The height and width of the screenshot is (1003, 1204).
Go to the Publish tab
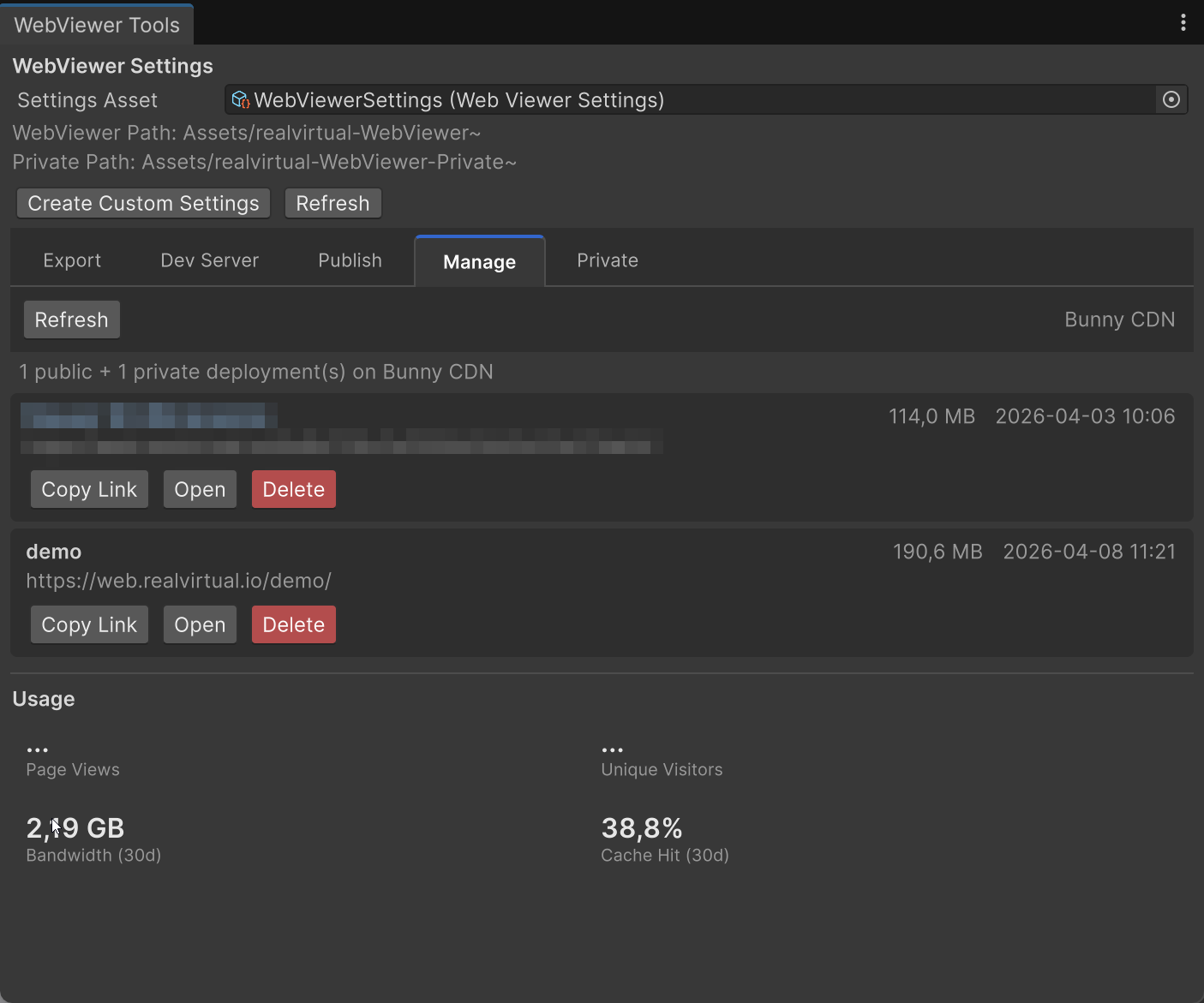[350, 260]
